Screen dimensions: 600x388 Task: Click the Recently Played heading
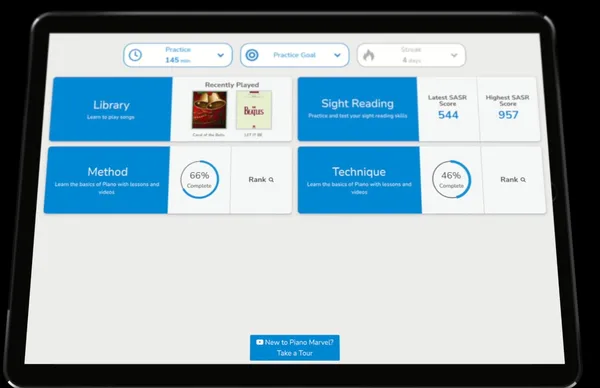click(x=232, y=85)
